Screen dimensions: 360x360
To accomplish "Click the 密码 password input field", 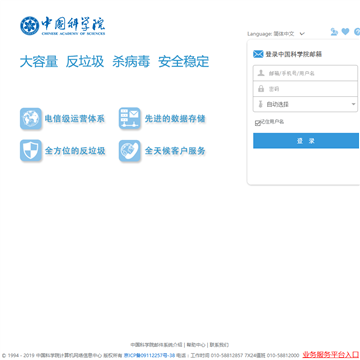I will coord(305,89).
